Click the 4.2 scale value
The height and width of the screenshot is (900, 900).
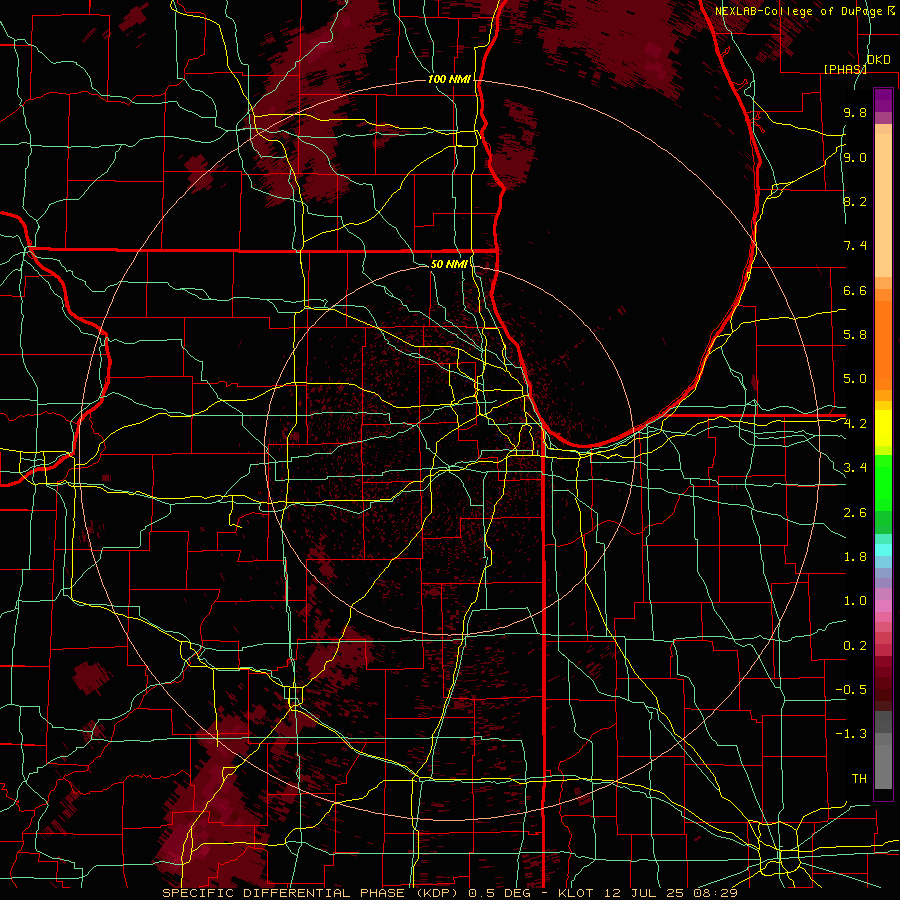pos(855,424)
